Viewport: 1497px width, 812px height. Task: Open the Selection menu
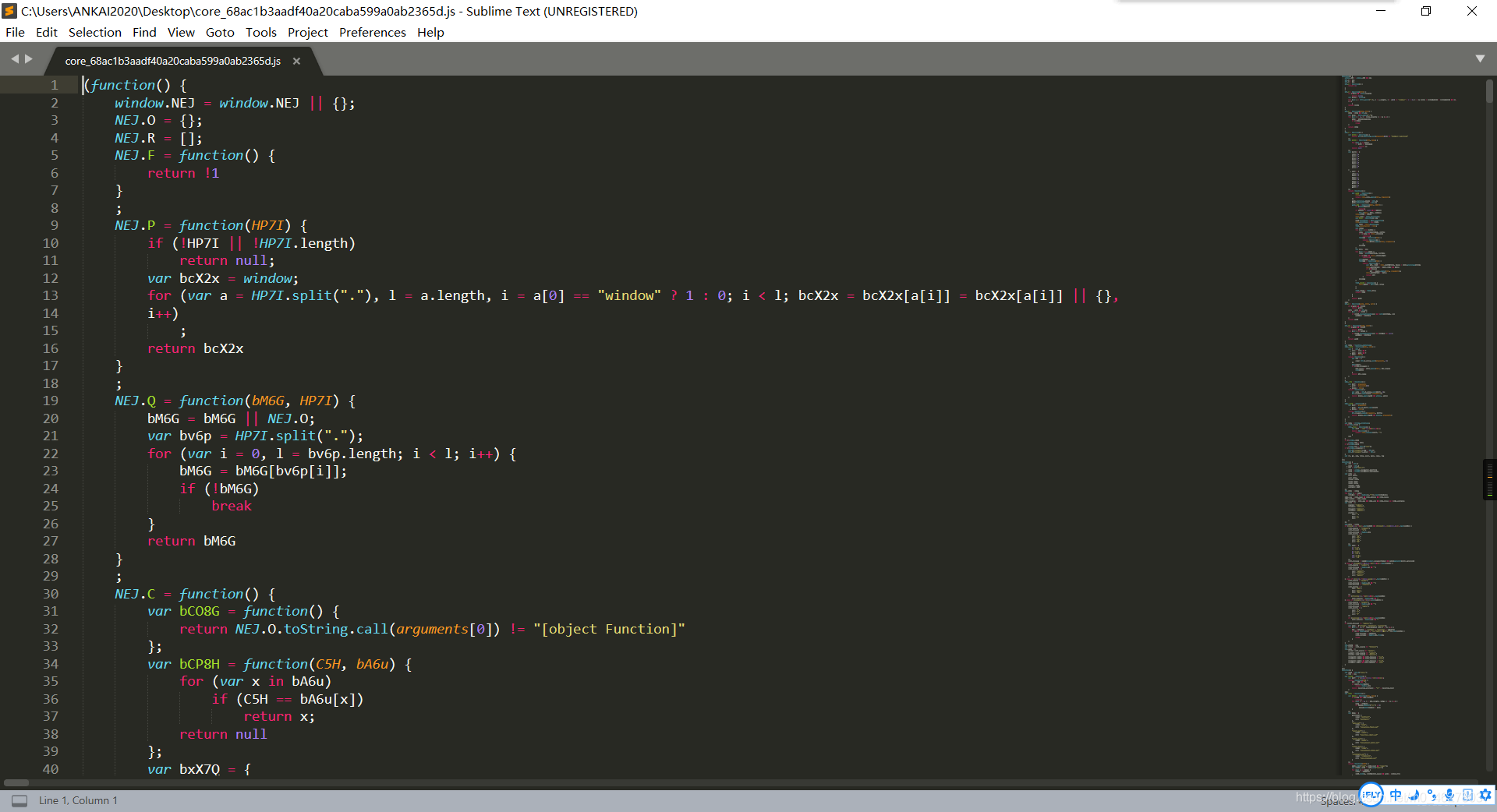tap(95, 32)
